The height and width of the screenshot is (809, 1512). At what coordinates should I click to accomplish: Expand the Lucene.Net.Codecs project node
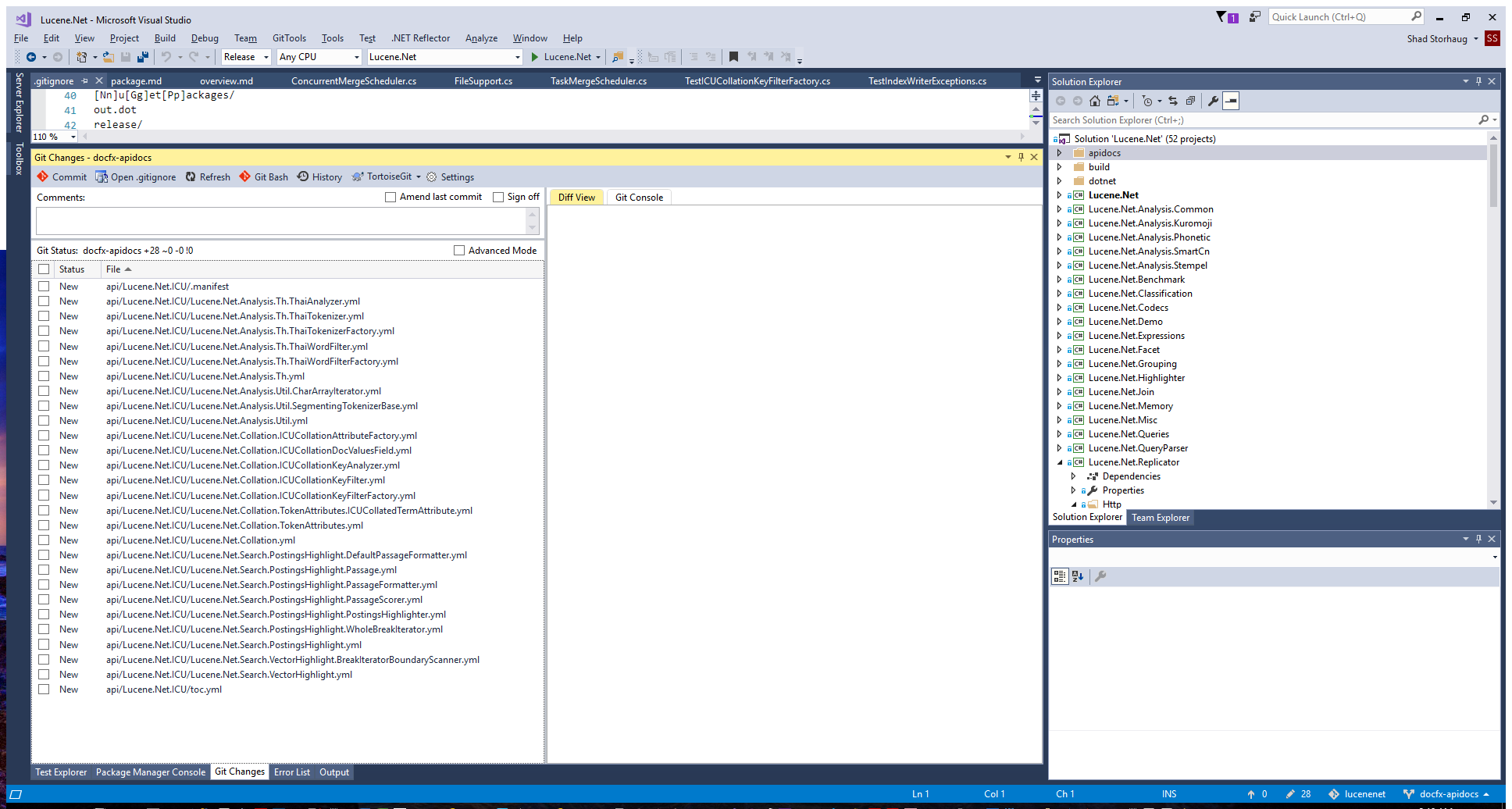pyautogui.click(x=1060, y=308)
